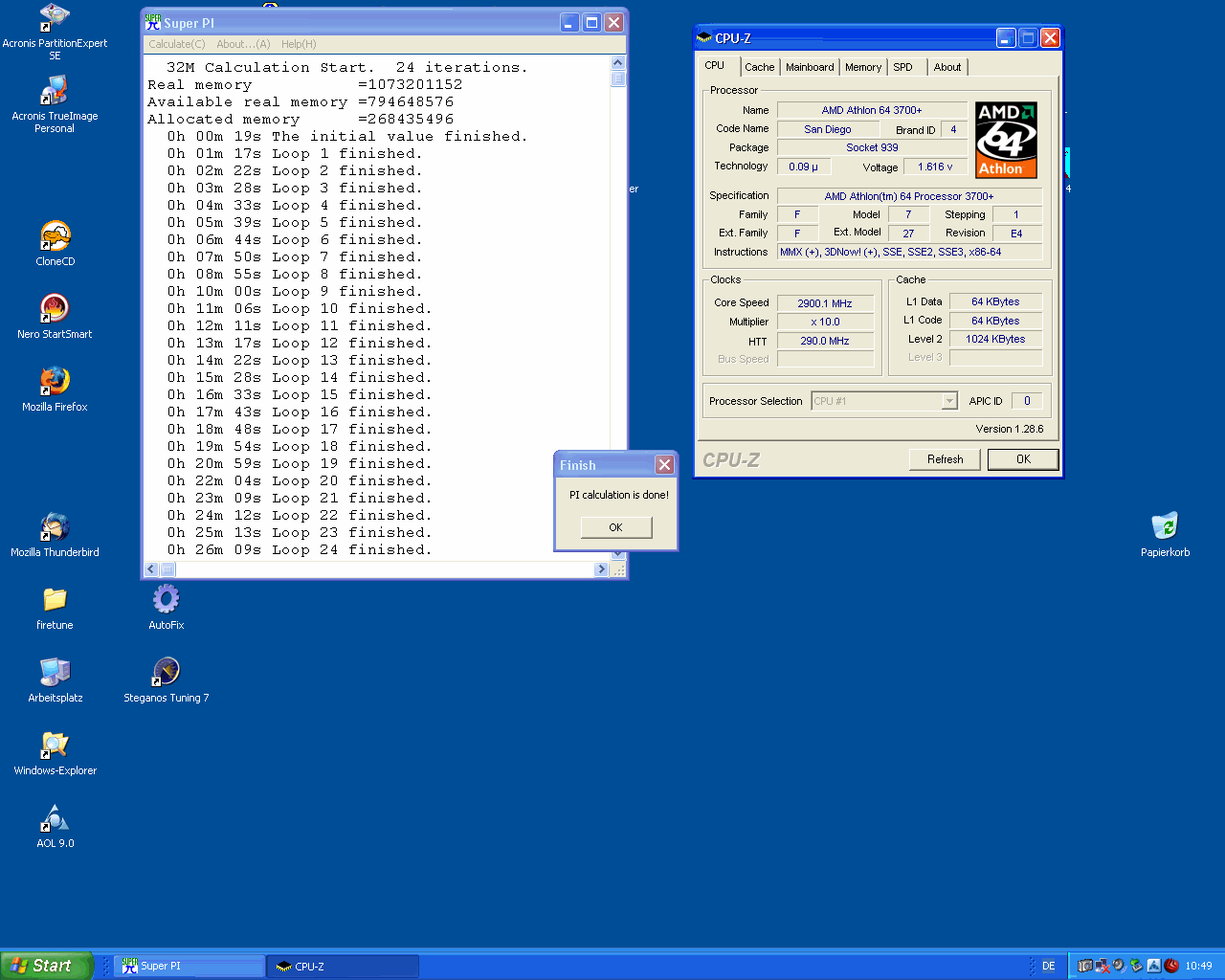Select the CPU tab in CPU-Z

[x=715, y=65]
